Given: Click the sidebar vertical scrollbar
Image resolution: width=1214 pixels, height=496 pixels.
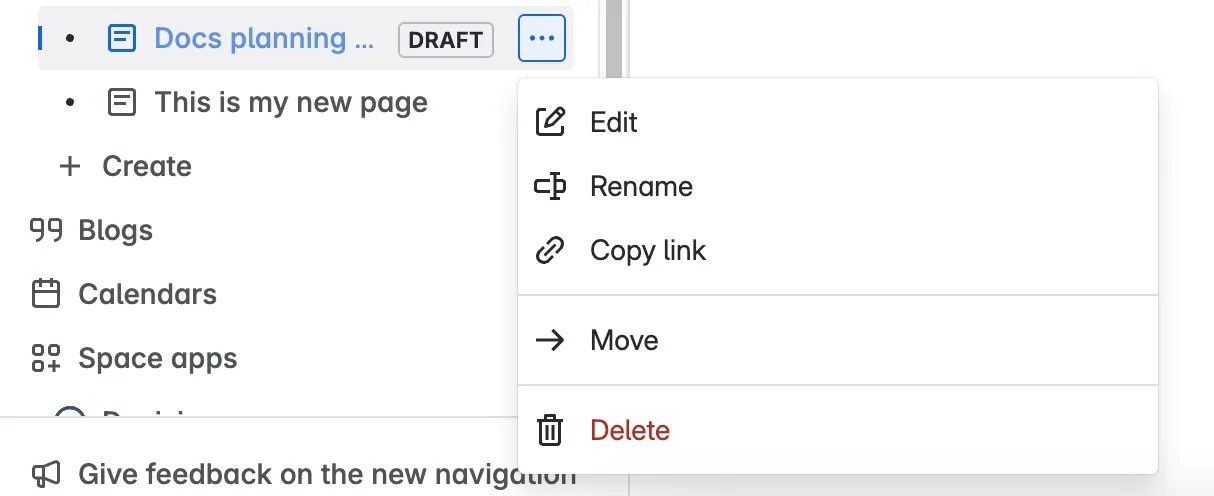Looking at the screenshot, I should coord(613,40).
